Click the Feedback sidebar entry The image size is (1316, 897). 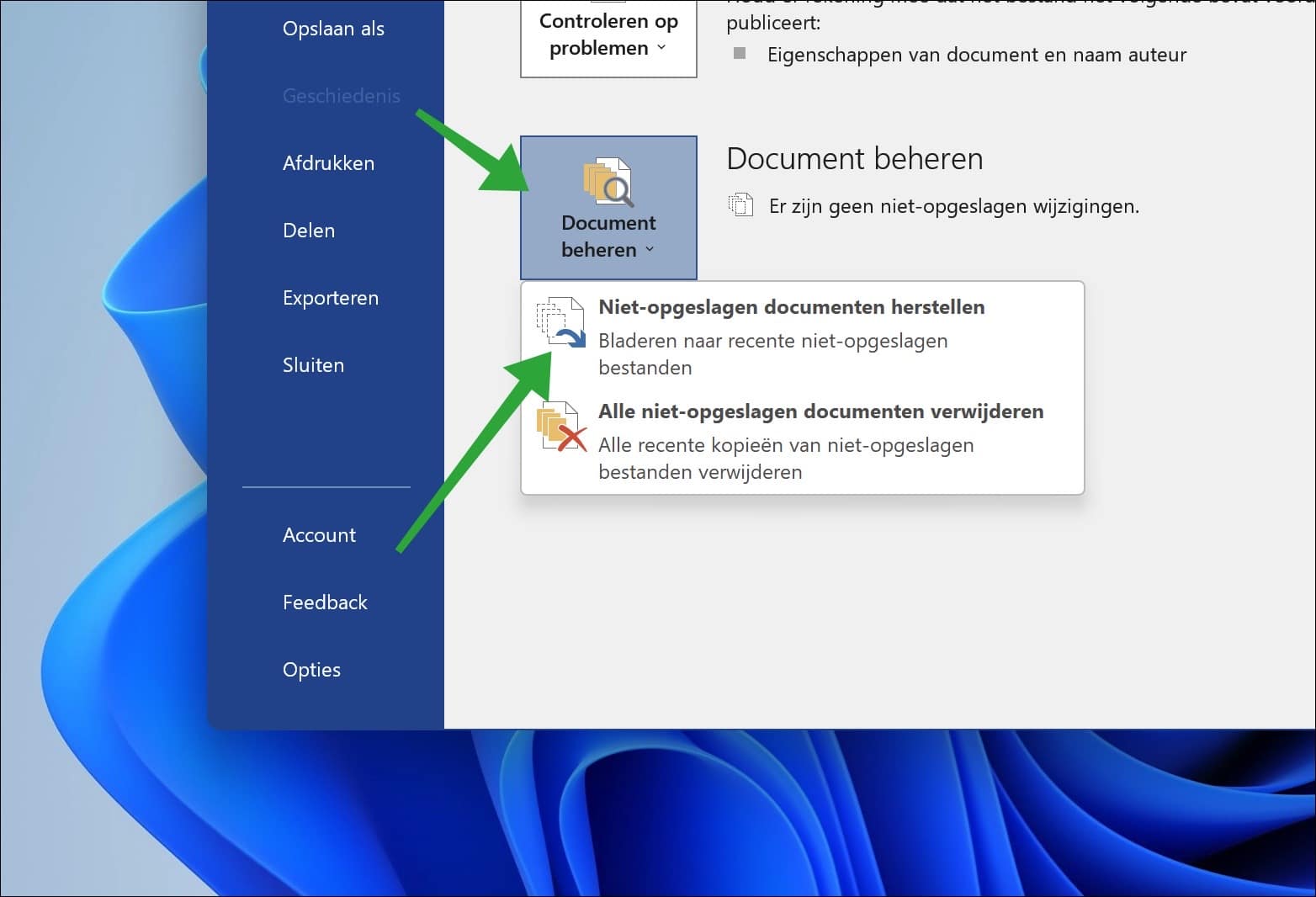click(x=325, y=602)
